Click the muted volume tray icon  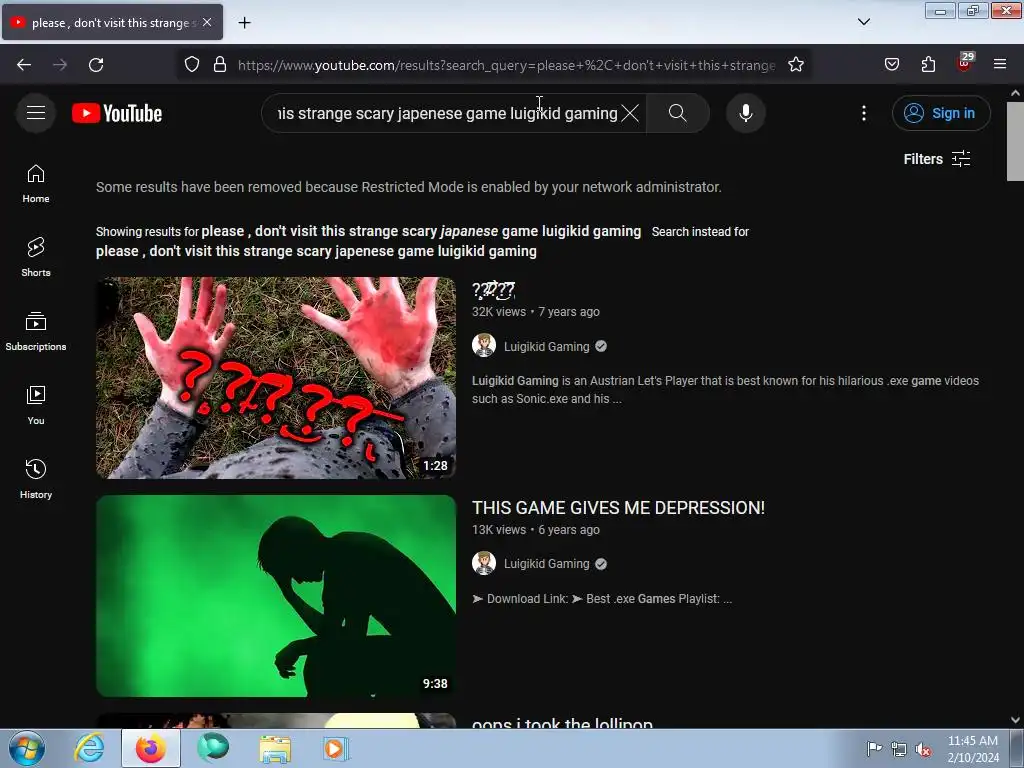pyautogui.click(x=923, y=749)
